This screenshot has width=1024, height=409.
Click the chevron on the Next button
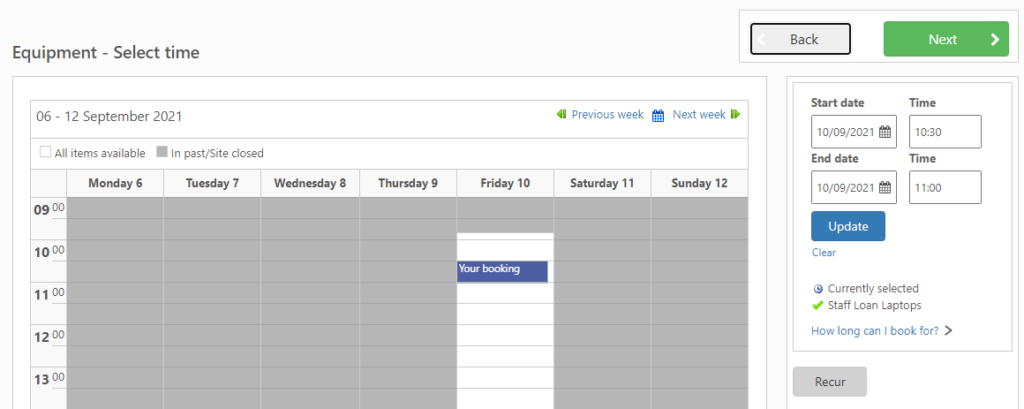click(994, 40)
